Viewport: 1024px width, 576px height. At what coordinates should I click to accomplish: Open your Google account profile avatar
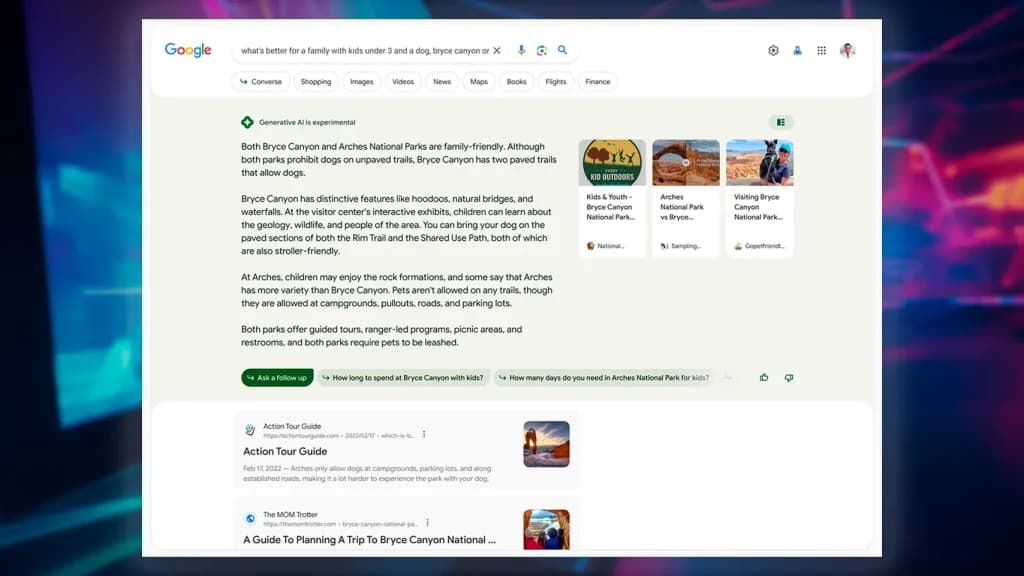pos(846,49)
